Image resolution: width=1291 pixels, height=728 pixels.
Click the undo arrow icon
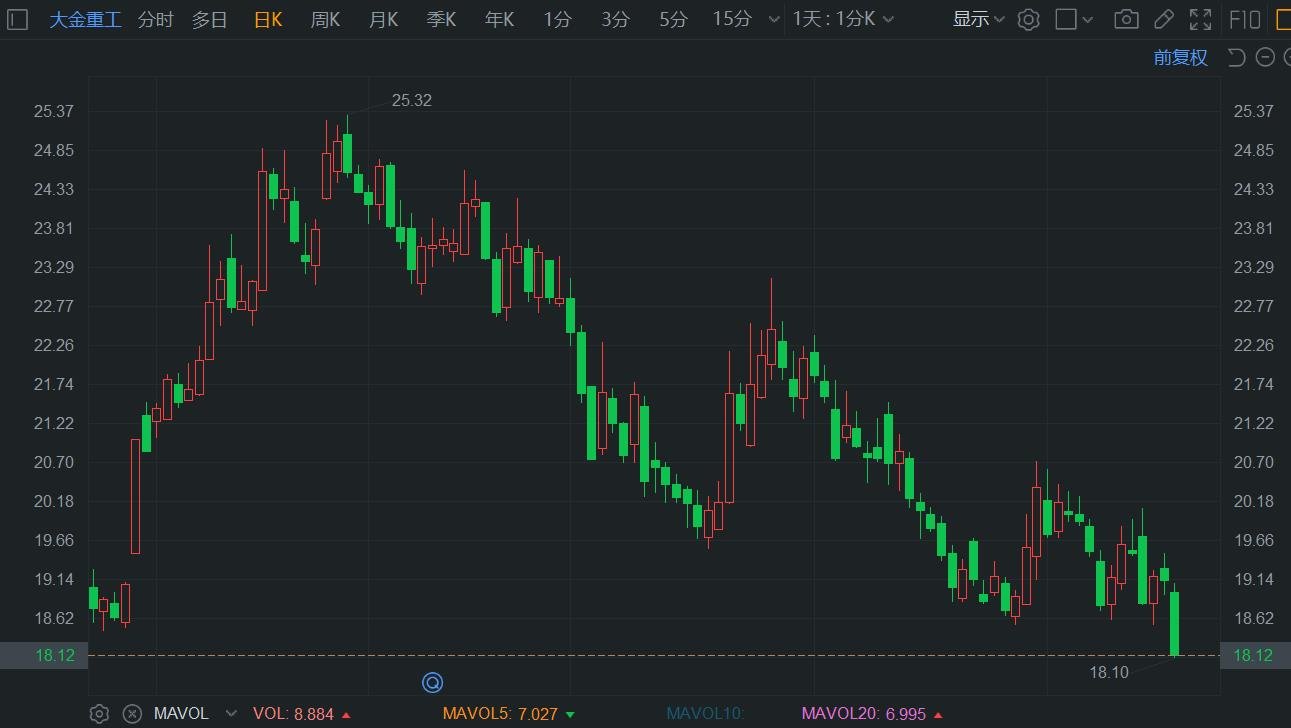[1237, 57]
